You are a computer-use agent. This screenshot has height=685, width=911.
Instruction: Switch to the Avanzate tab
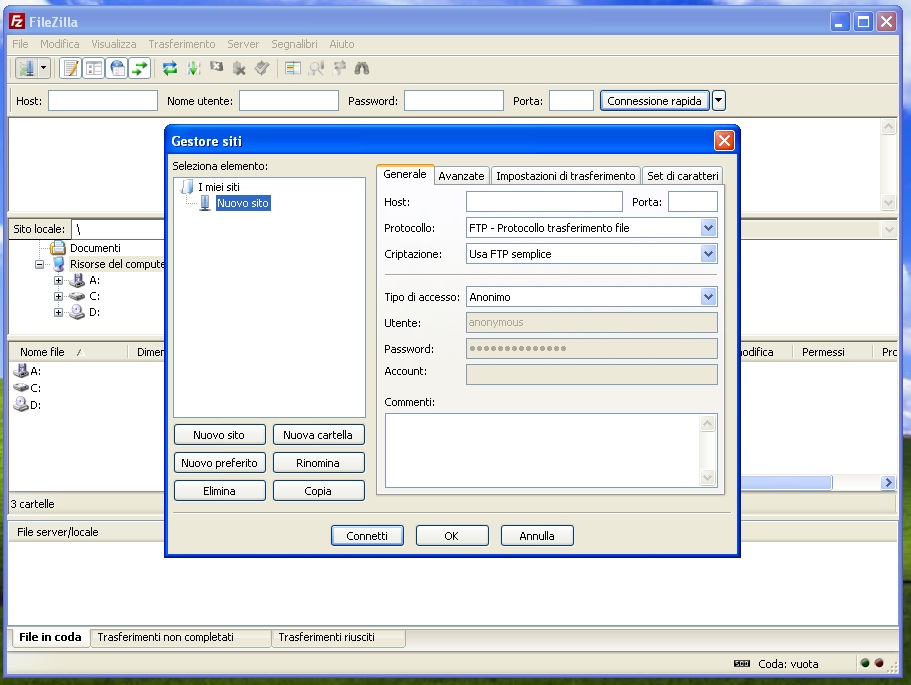[461, 176]
